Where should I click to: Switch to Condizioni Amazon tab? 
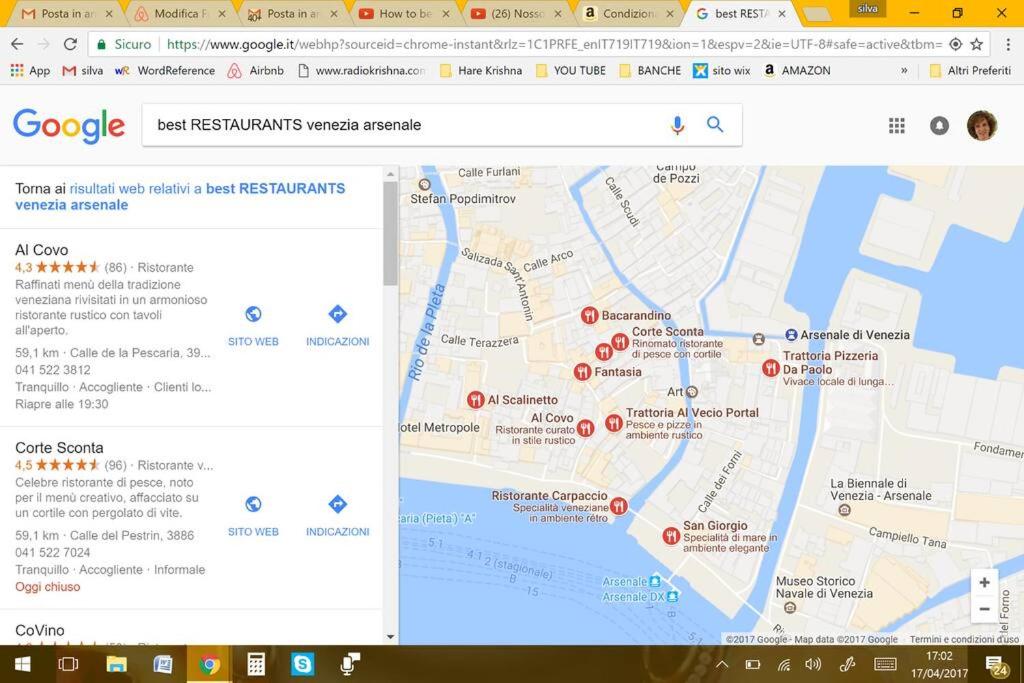pyautogui.click(x=628, y=14)
